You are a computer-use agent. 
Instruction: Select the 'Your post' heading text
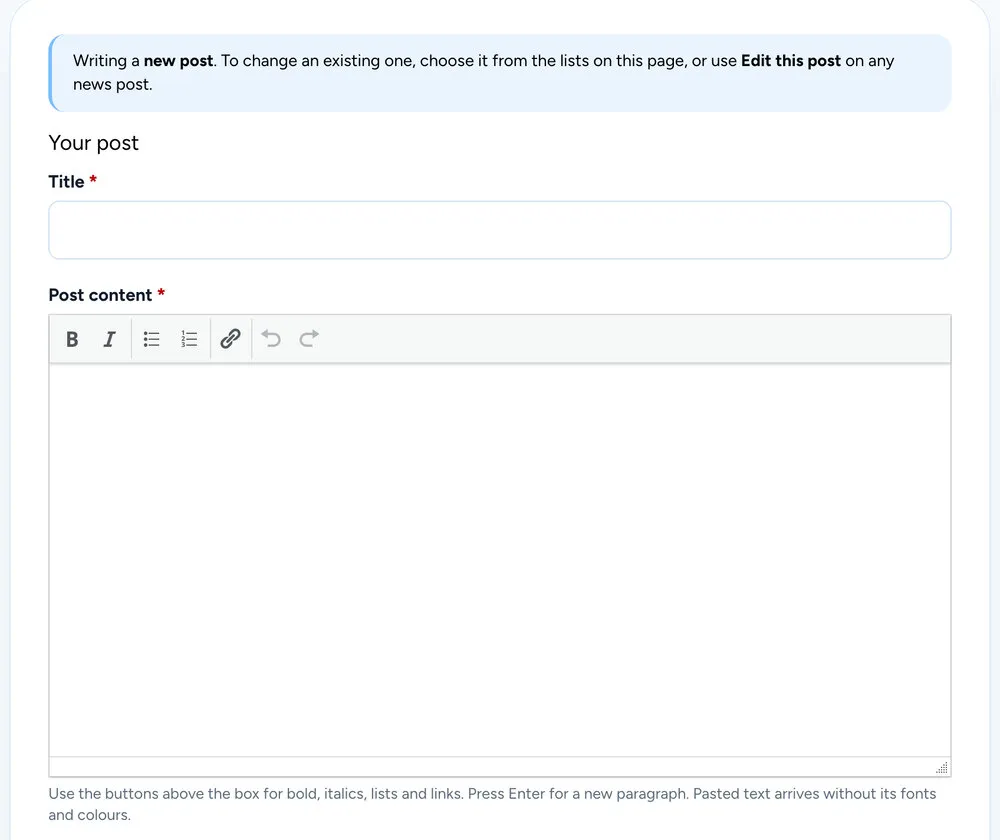[94, 143]
